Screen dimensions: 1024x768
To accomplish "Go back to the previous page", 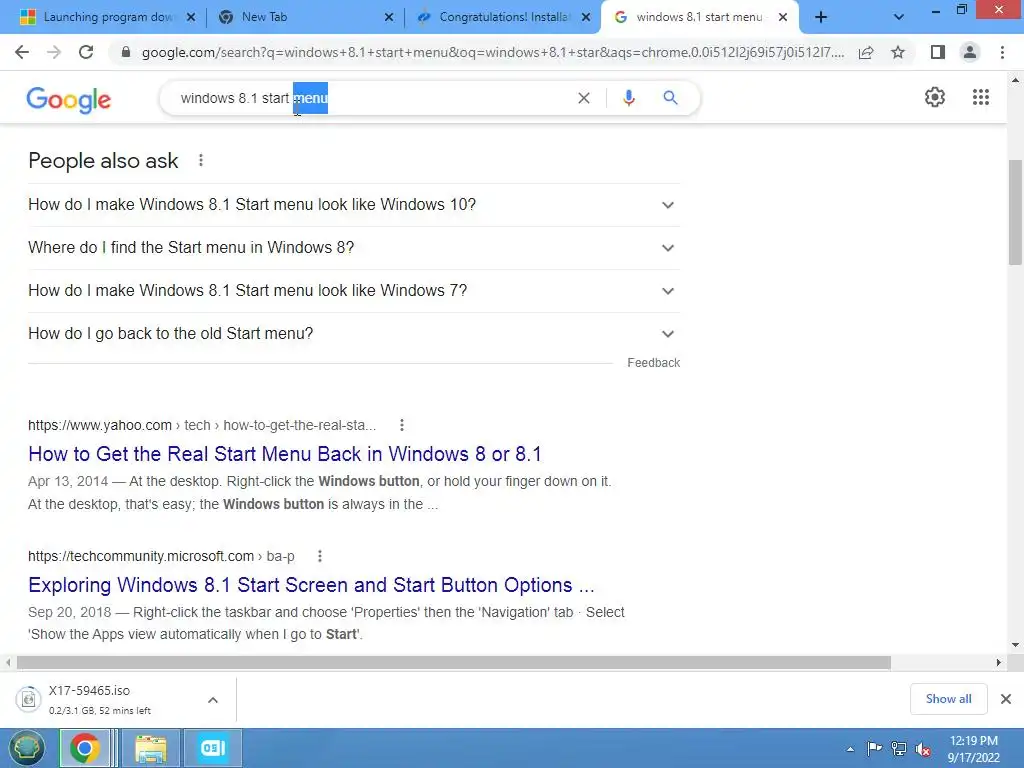I will (x=22, y=52).
